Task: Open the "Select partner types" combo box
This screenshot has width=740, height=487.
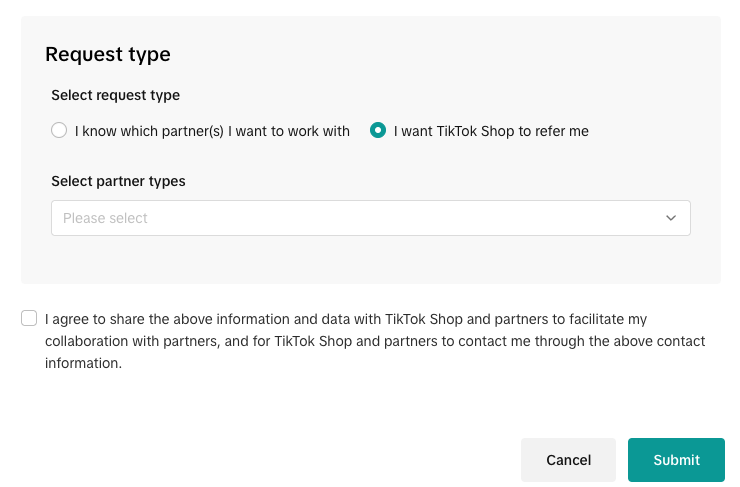Action: (370, 218)
